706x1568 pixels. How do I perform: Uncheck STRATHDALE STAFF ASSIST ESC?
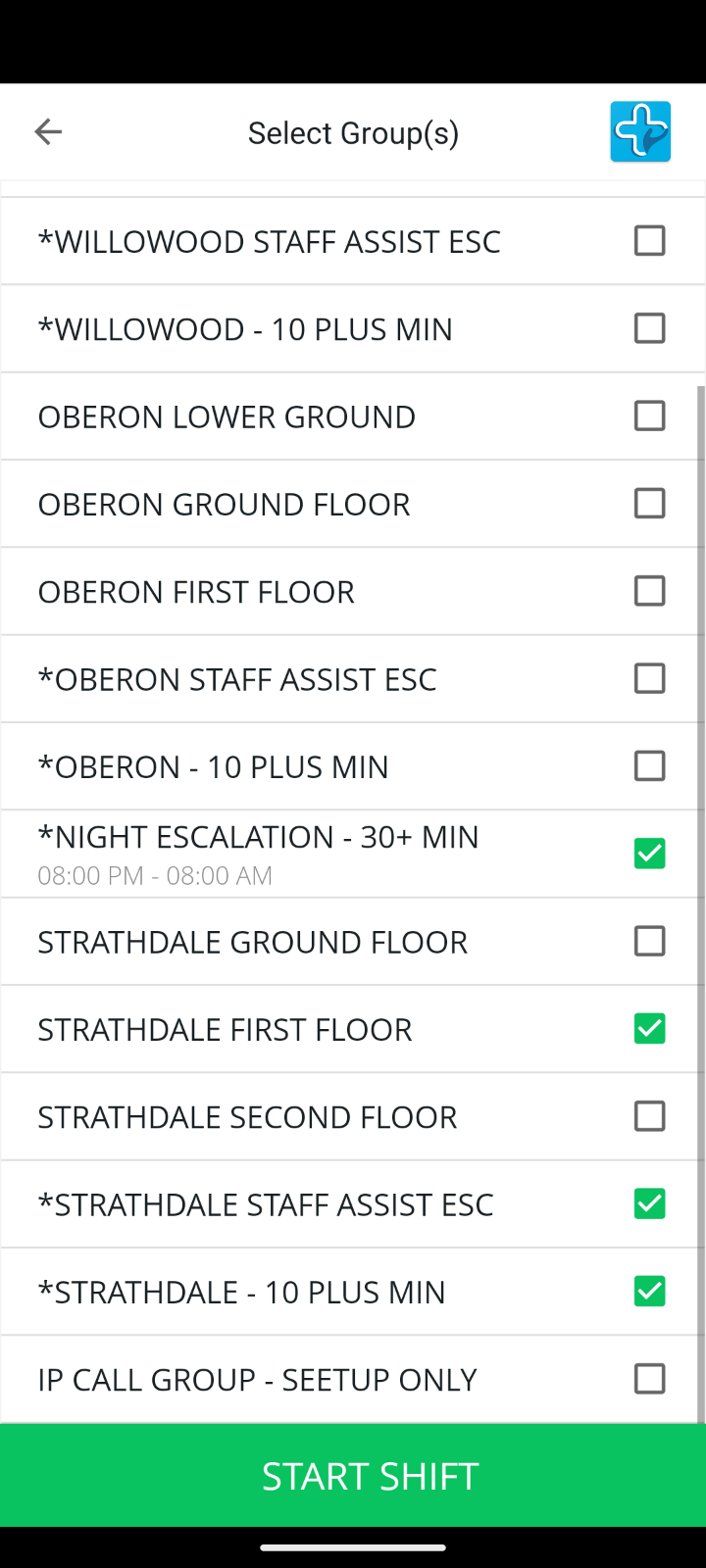(649, 1204)
